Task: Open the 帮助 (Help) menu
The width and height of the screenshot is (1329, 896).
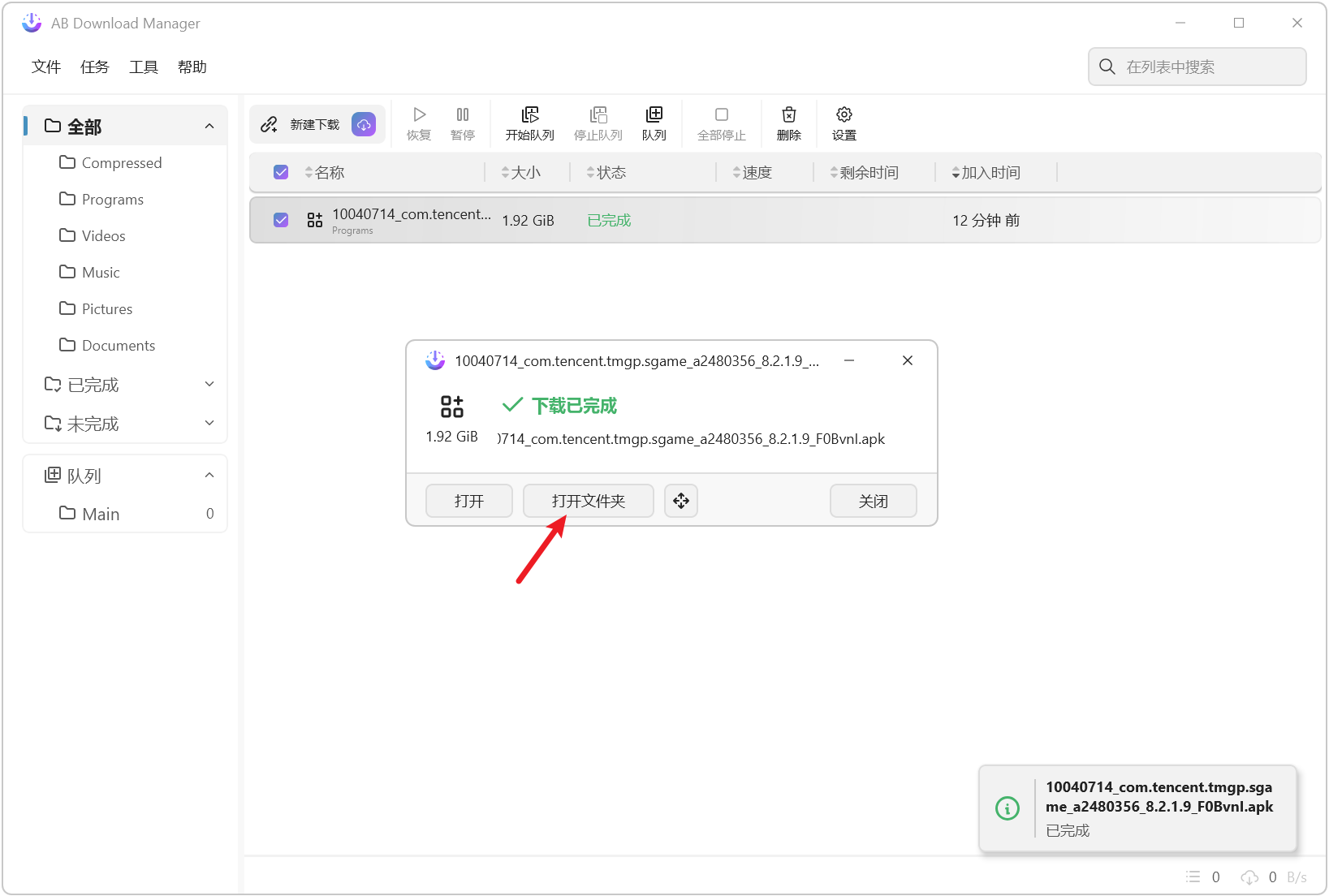Action: coord(192,67)
